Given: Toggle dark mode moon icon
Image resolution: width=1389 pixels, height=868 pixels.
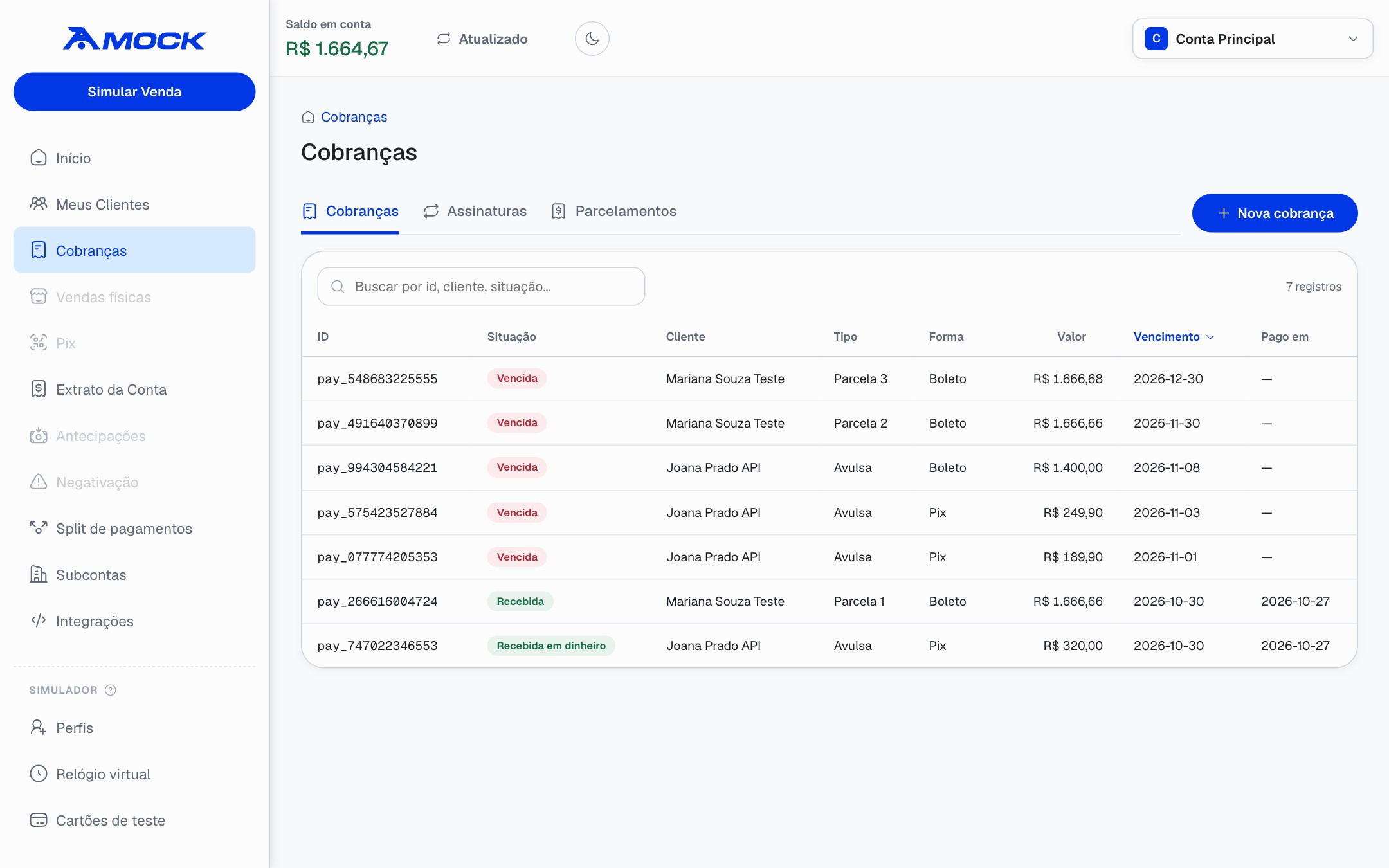Looking at the screenshot, I should pos(592,39).
